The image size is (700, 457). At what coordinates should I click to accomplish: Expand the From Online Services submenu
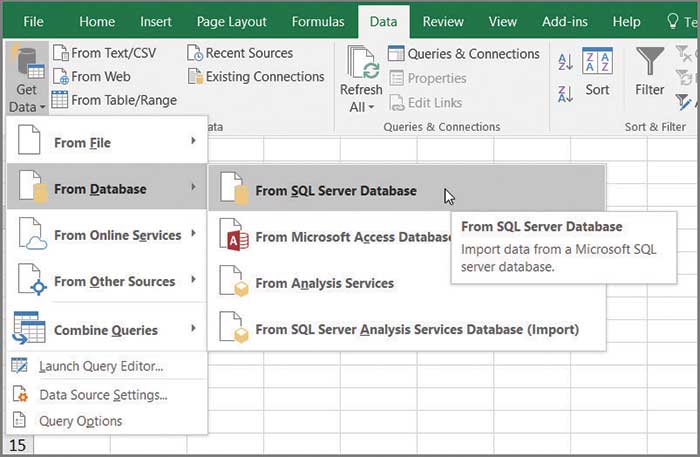[x=106, y=235]
